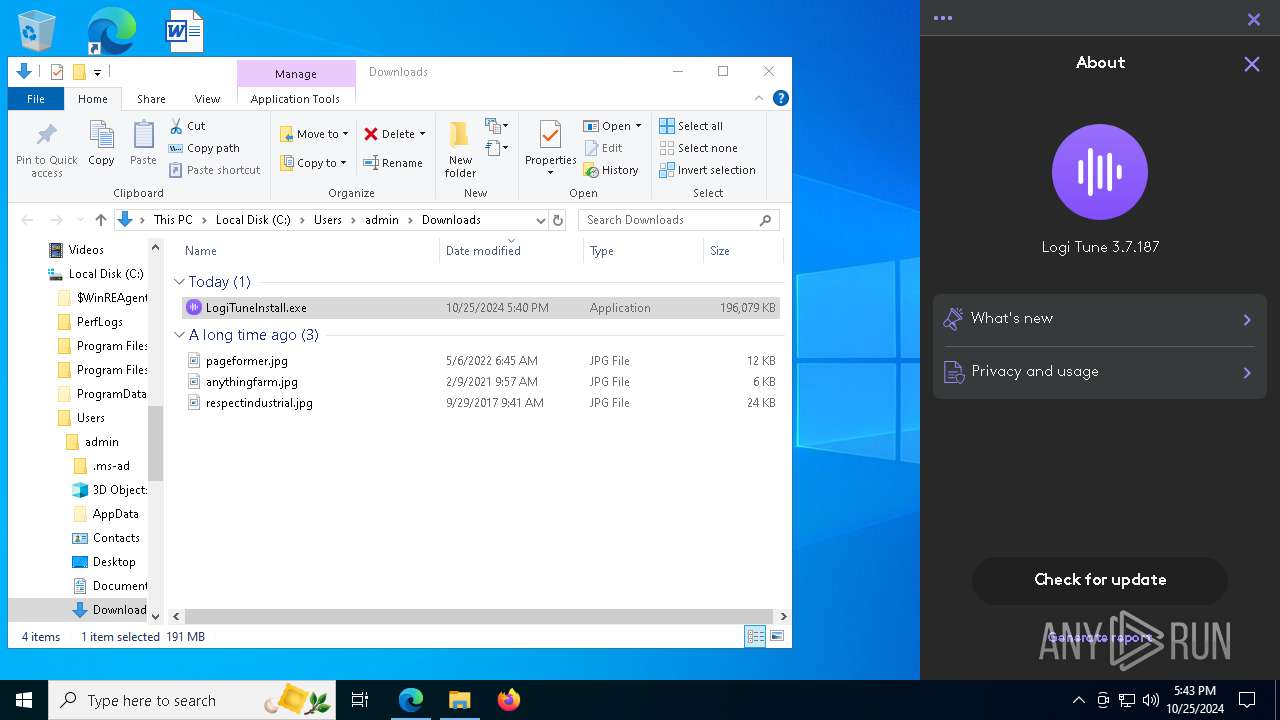Open the File tab
This screenshot has width=1280, height=720.
coord(36,99)
